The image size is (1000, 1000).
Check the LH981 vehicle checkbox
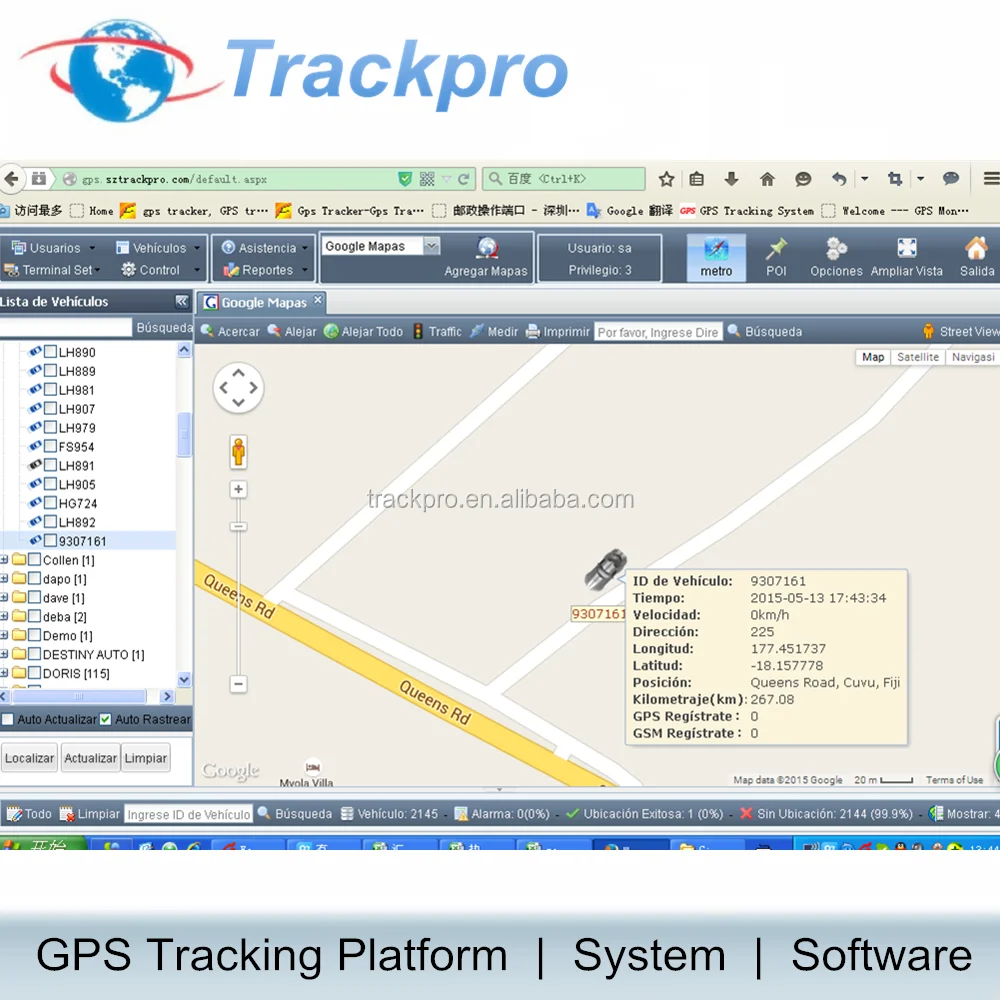point(50,389)
